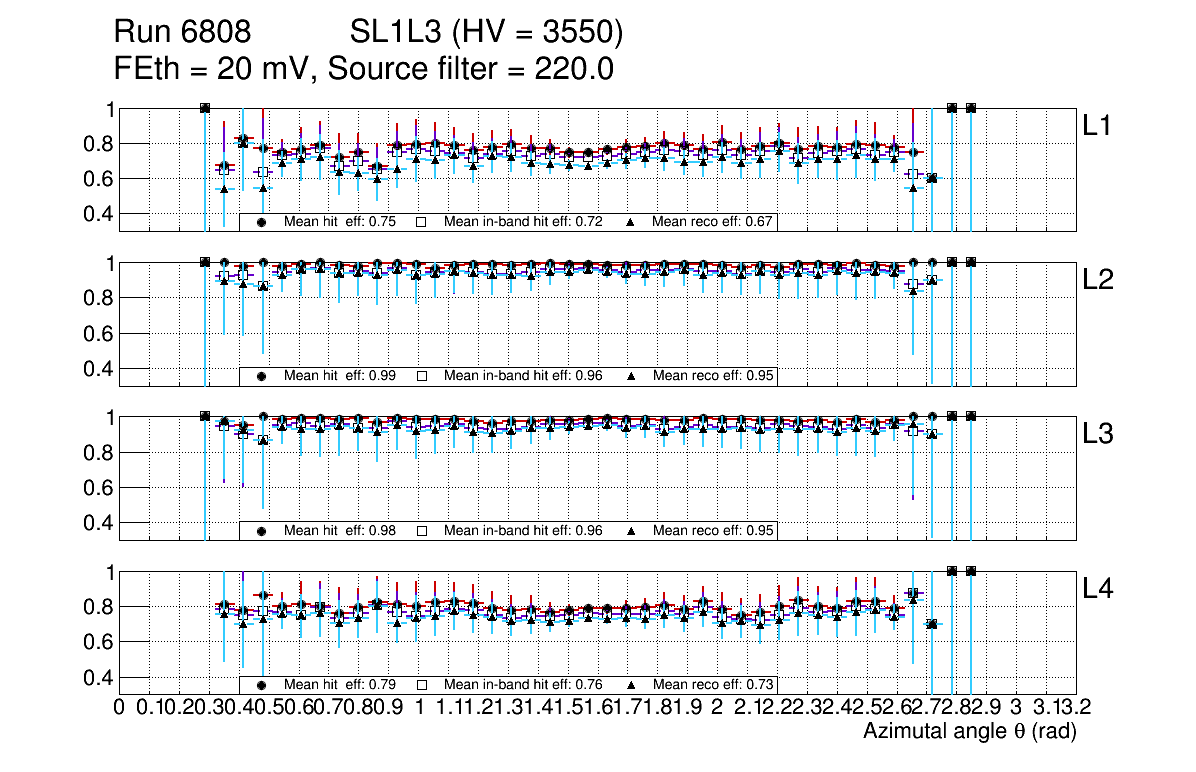Click the triangle marker in L4 panel legend
Screen dimensions: 1196x772
pos(631,685)
